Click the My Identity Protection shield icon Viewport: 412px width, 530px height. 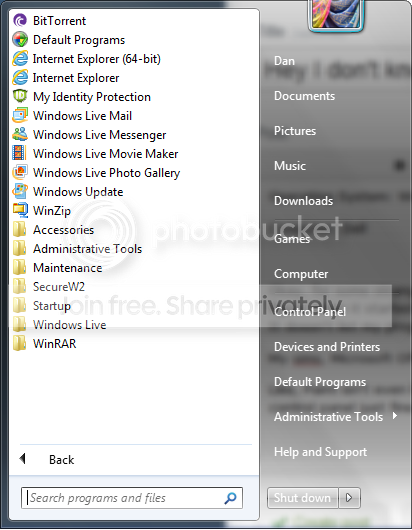pyautogui.click(x=20, y=96)
